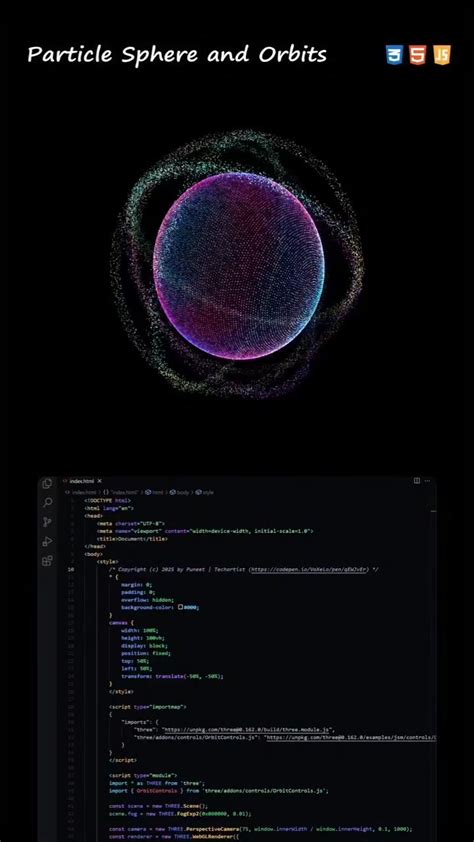This screenshot has height=842, width=474.
Task: Click the split editor icon
Action: click(417, 481)
